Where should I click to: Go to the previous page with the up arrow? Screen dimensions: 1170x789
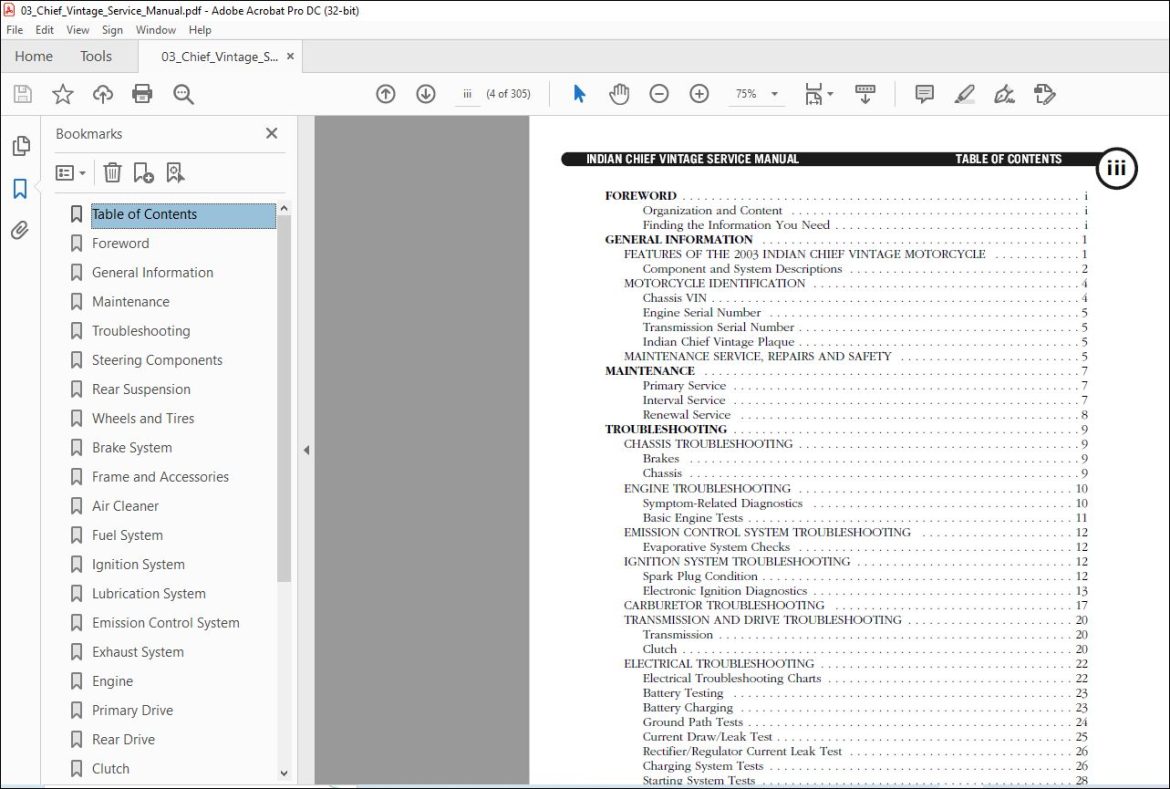click(386, 94)
